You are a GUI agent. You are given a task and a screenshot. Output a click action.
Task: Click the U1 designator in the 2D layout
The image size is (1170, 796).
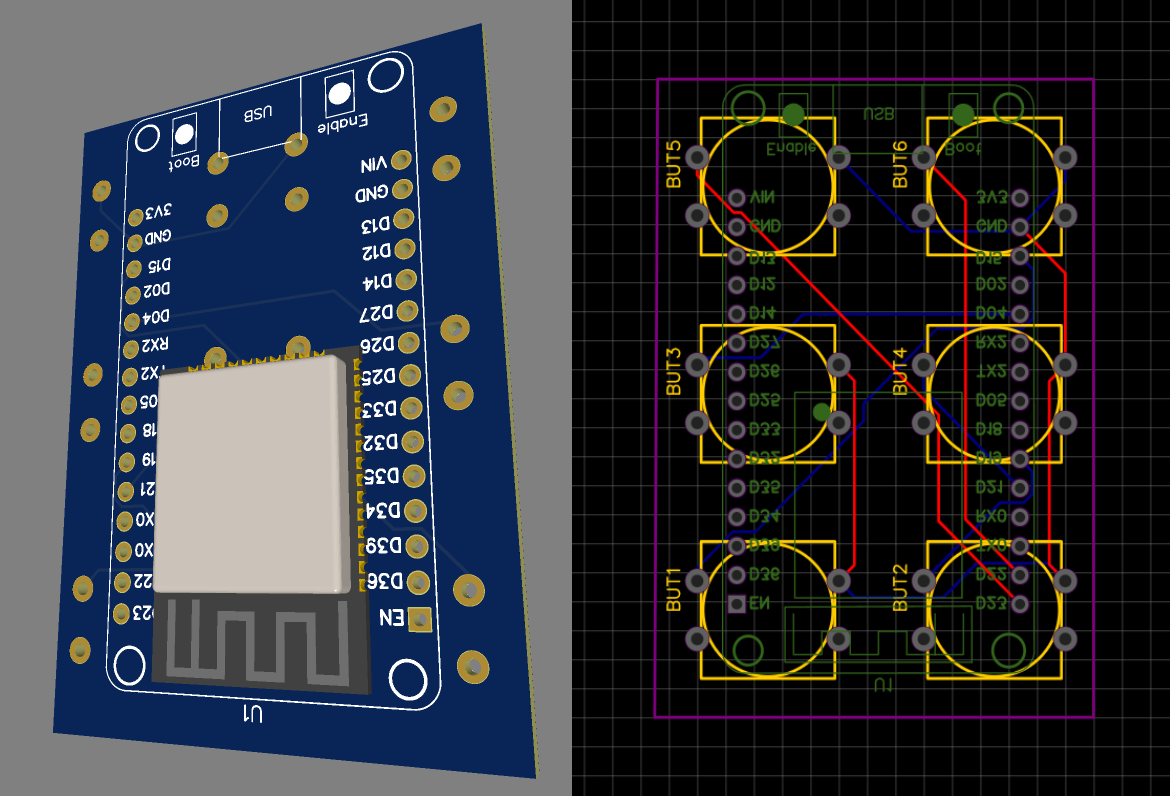883,685
